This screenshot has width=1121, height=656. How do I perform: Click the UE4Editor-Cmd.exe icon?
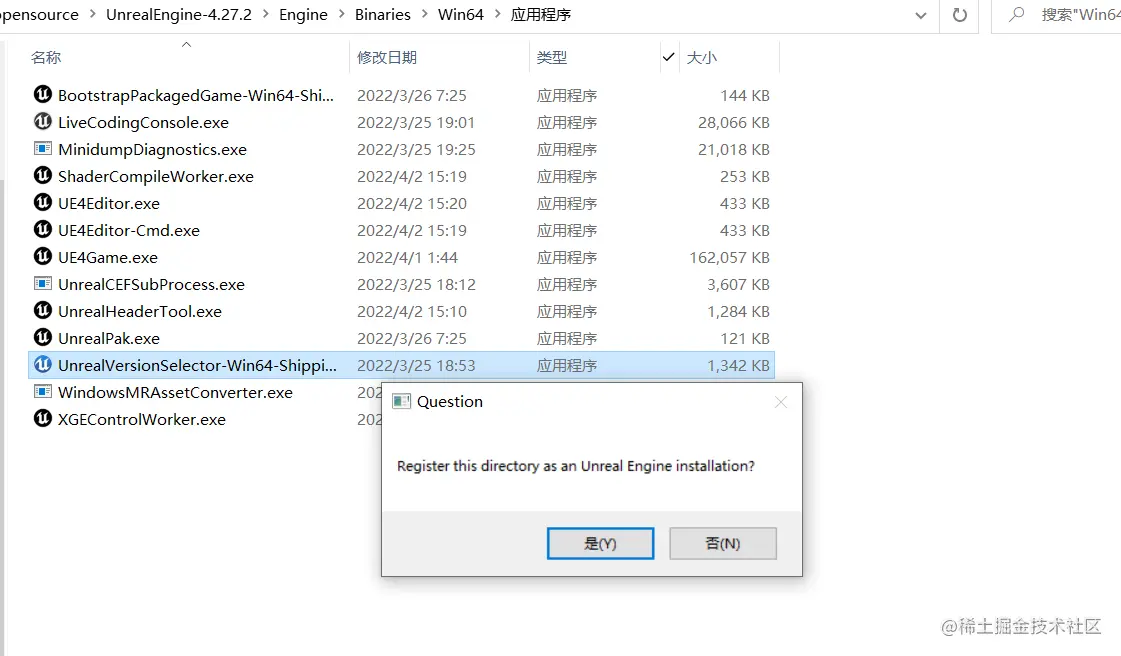[43, 229]
